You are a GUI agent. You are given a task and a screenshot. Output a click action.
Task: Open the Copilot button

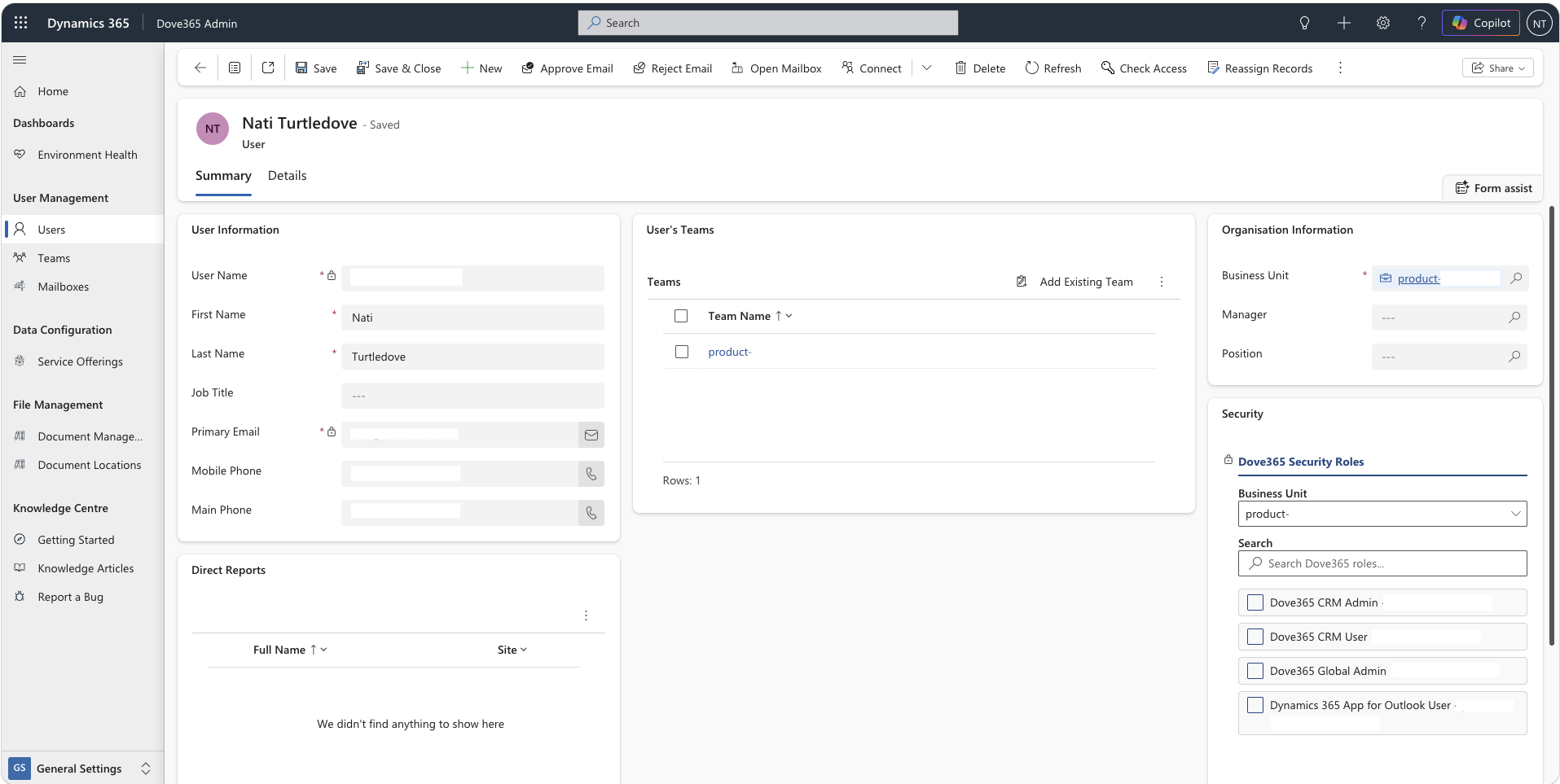1481,23
